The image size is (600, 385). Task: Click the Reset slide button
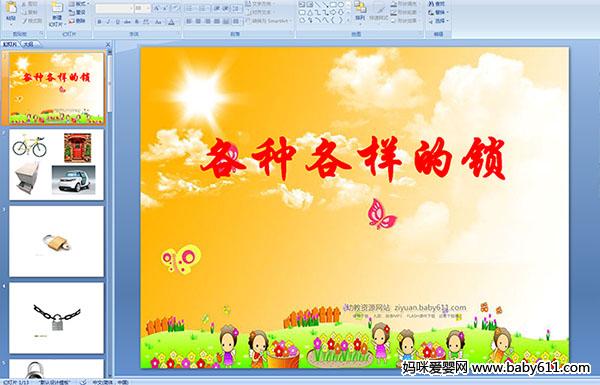tap(77, 12)
